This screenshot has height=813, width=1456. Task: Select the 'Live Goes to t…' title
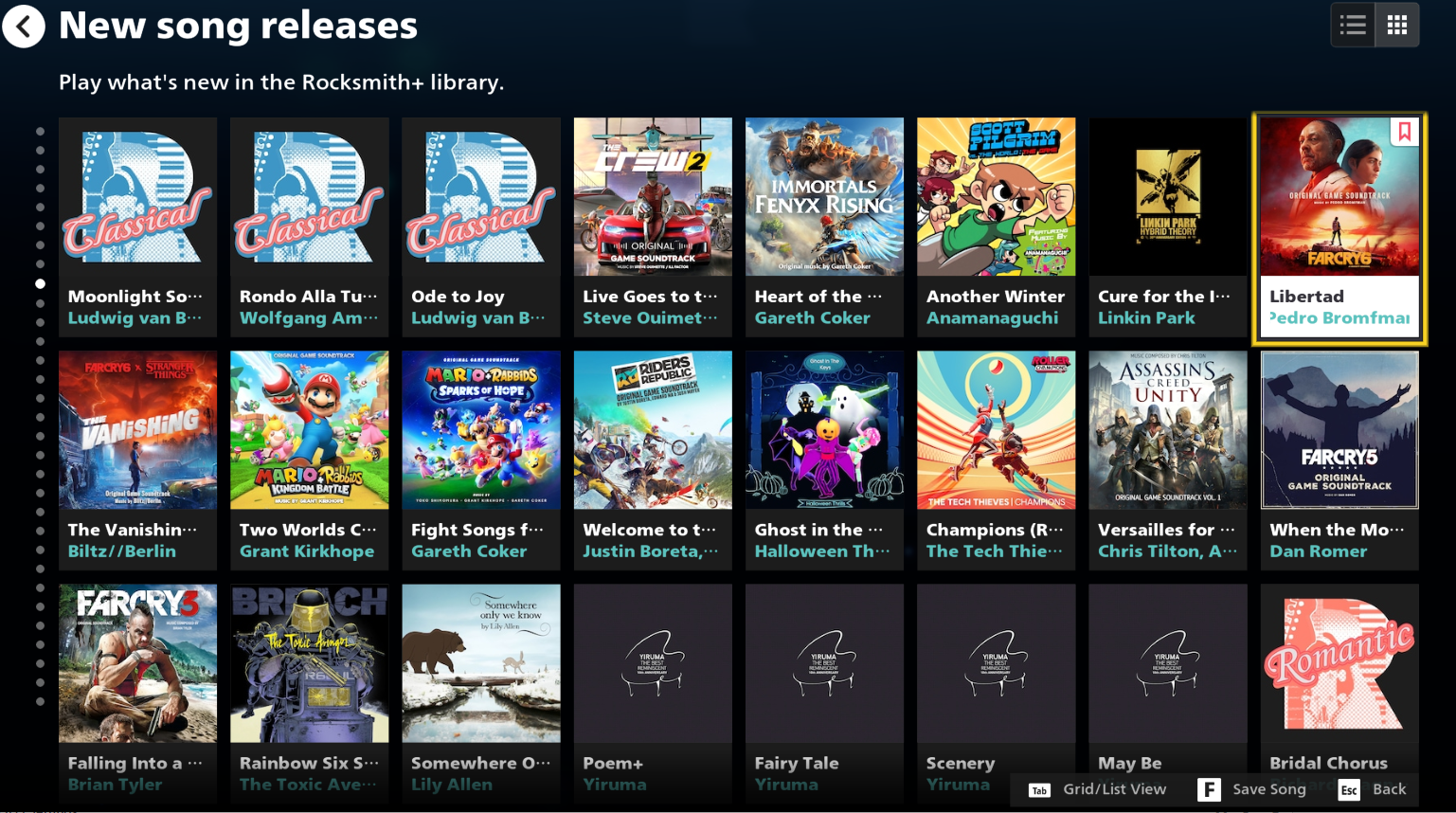tap(651, 297)
